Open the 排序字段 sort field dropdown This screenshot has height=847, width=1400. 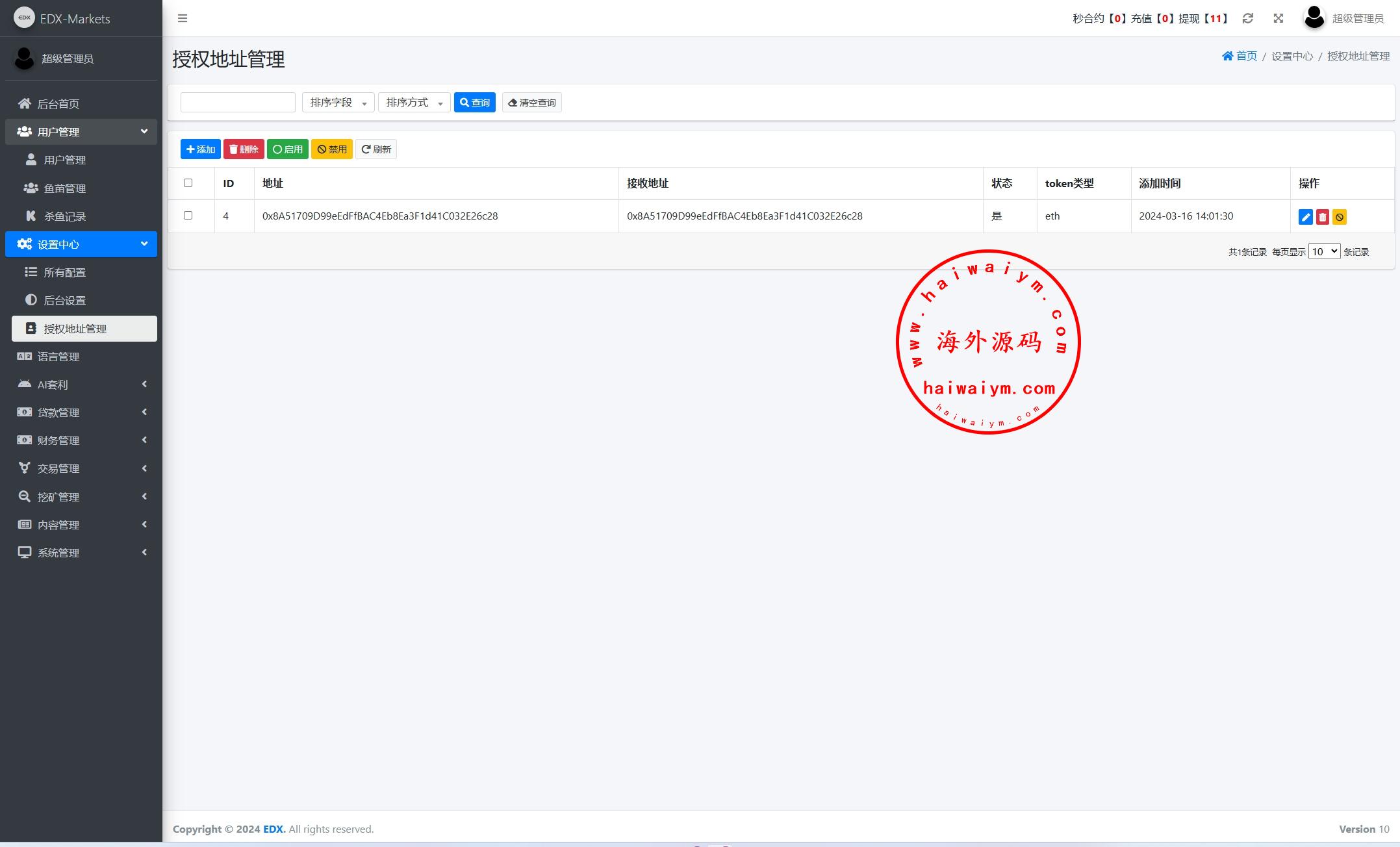click(x=338, y=103)
